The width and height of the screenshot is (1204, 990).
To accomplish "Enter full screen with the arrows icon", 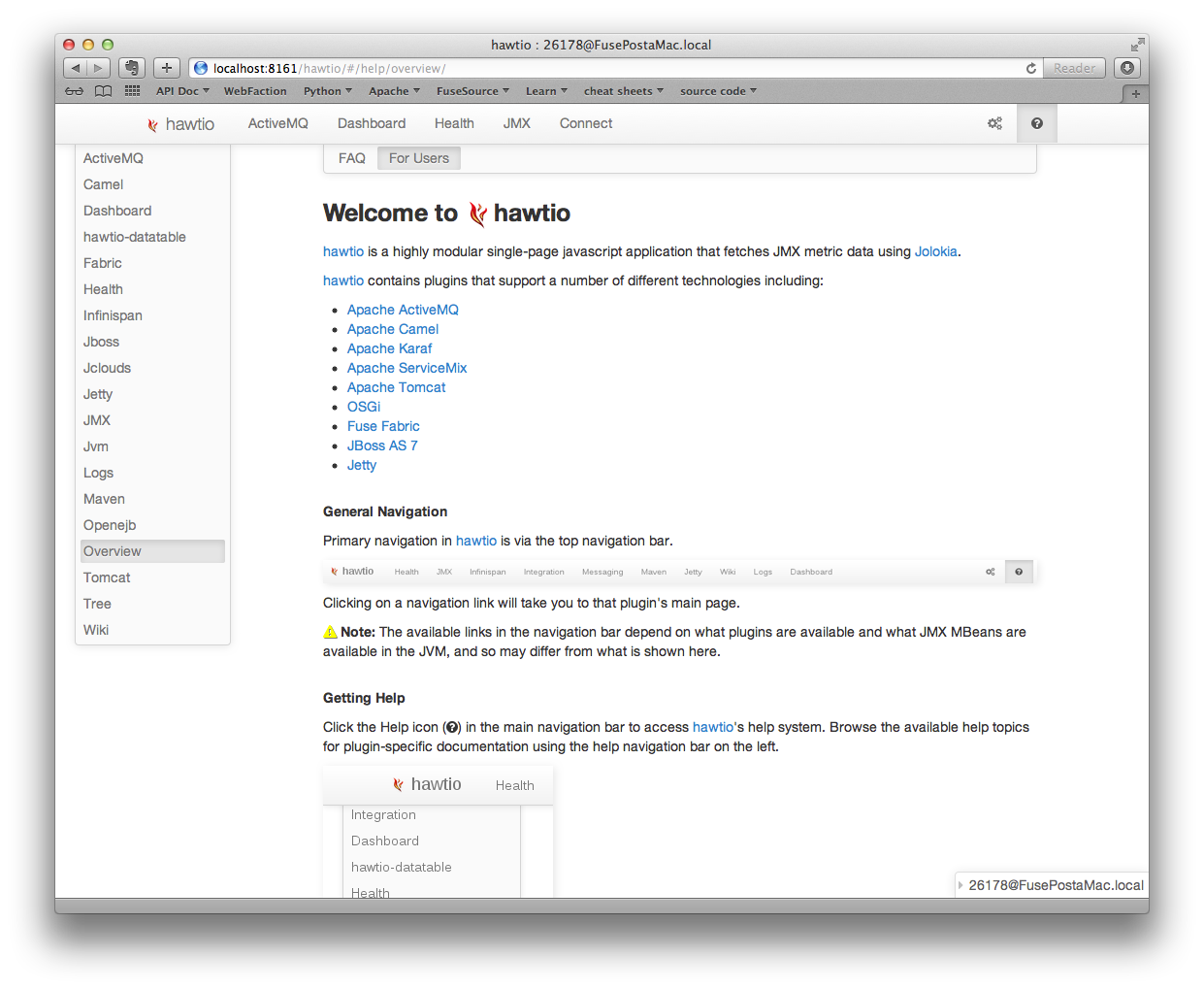I will pos(1137,45).
